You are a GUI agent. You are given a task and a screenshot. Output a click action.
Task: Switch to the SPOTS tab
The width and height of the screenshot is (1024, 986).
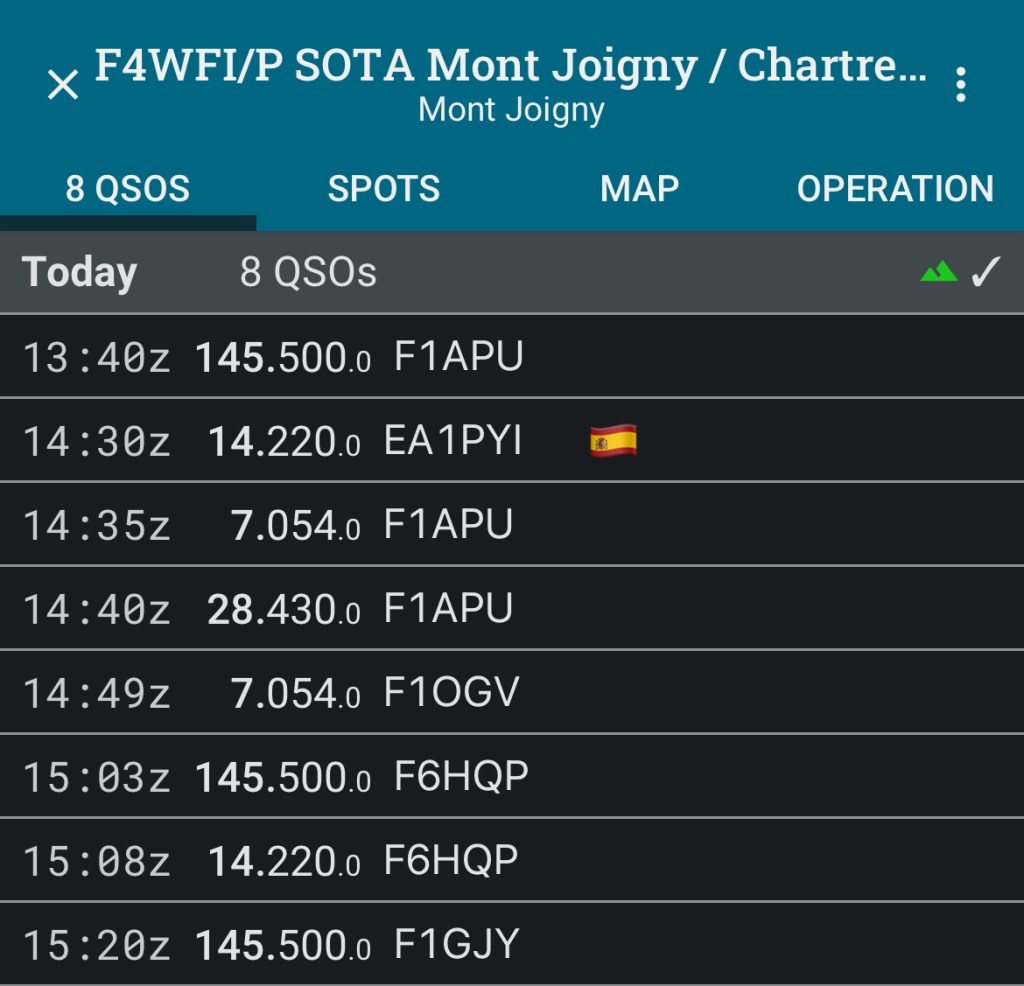coord(384,189)
